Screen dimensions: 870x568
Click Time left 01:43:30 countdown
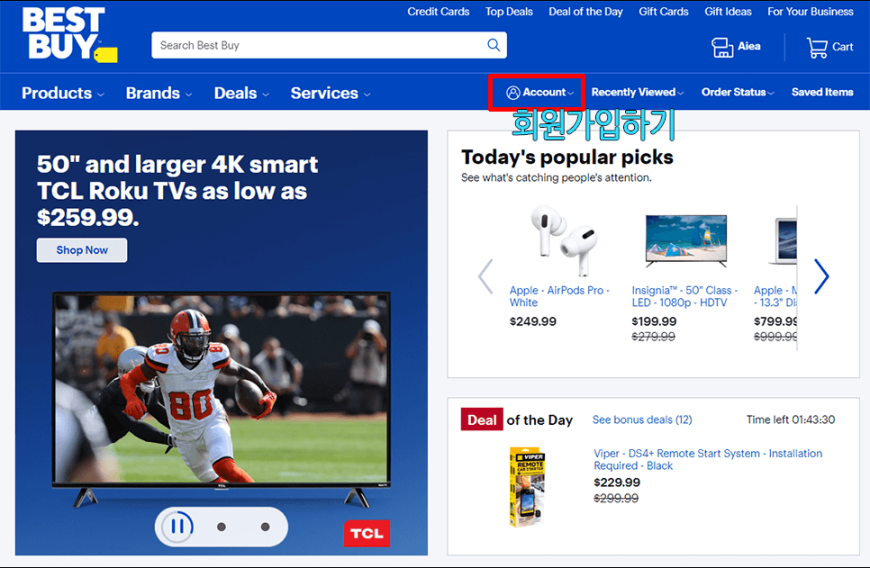(790, 420)
